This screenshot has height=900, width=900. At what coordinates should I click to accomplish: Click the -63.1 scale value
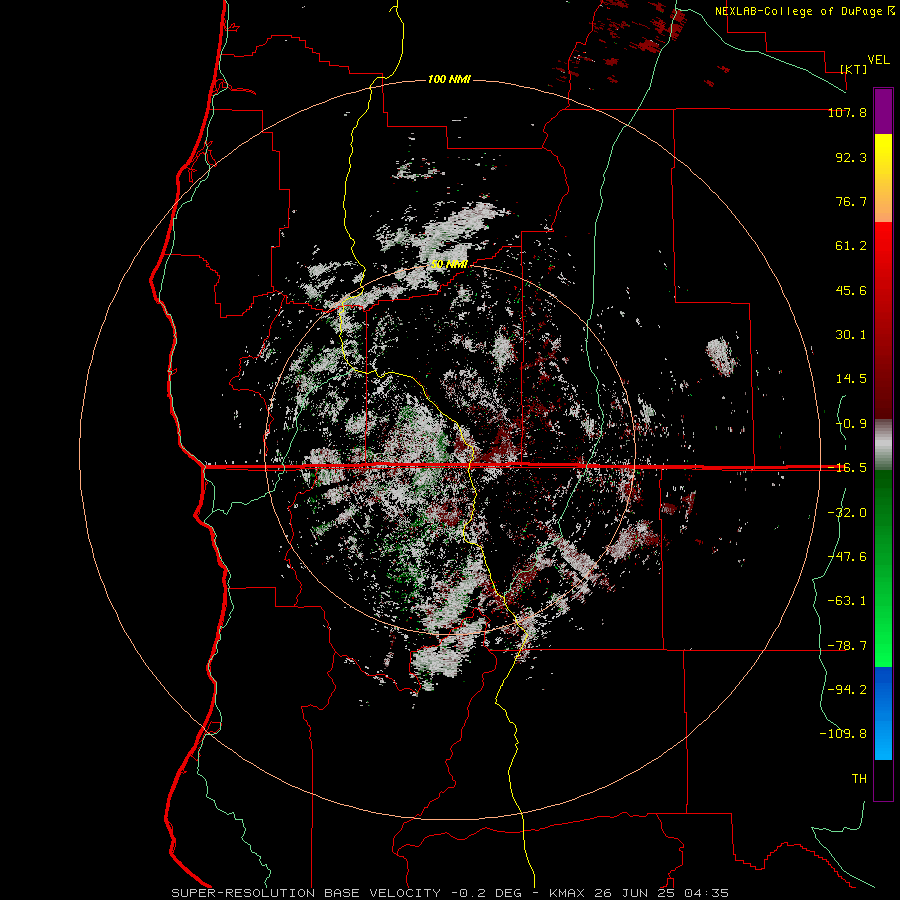click(847, 601)
